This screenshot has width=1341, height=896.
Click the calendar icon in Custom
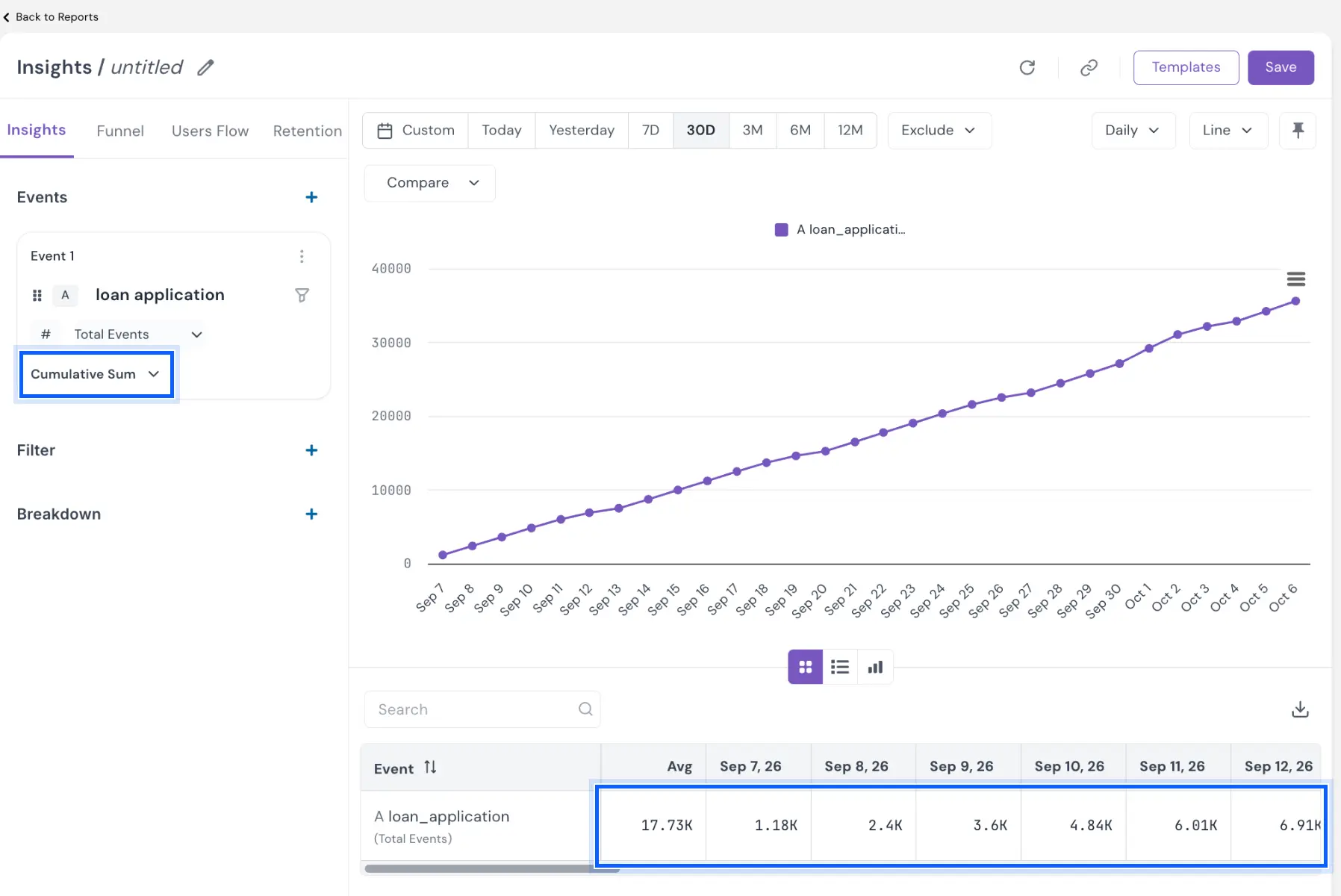click(385, 131)
